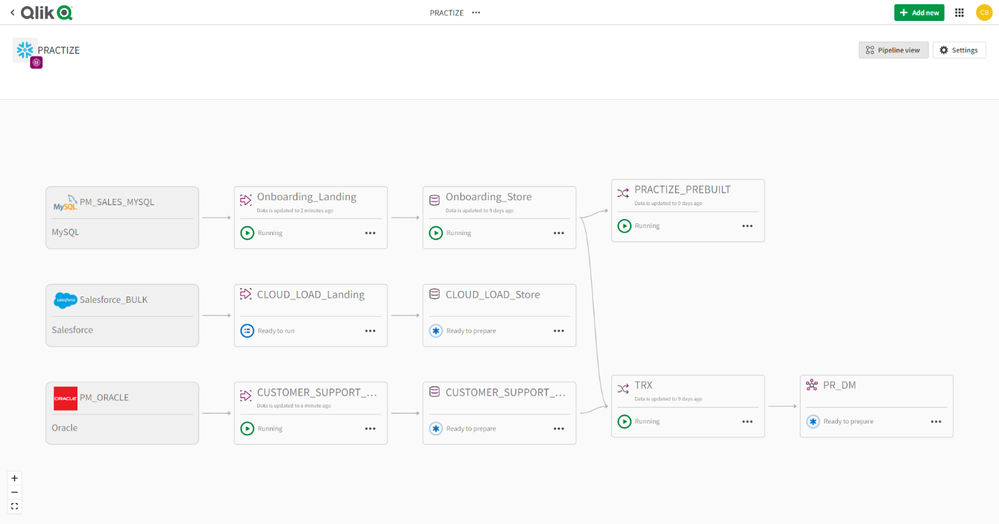Screen dimensions: 999x524
Task: Click the Running status icon on Onboarding_Landing
Action: pos(247,233)
